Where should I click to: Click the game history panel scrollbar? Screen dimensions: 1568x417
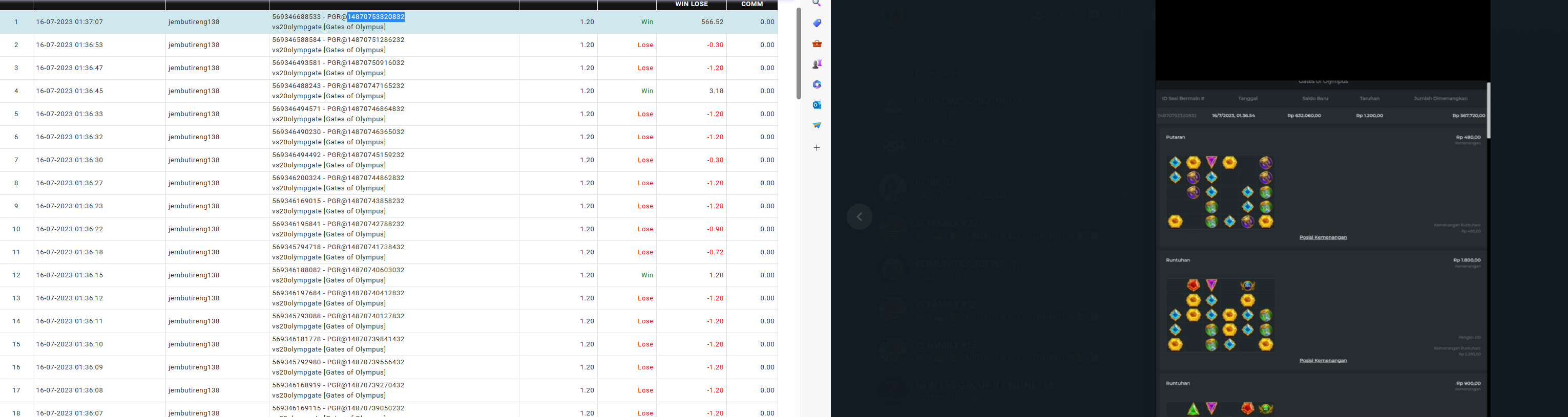[1489, 111]
